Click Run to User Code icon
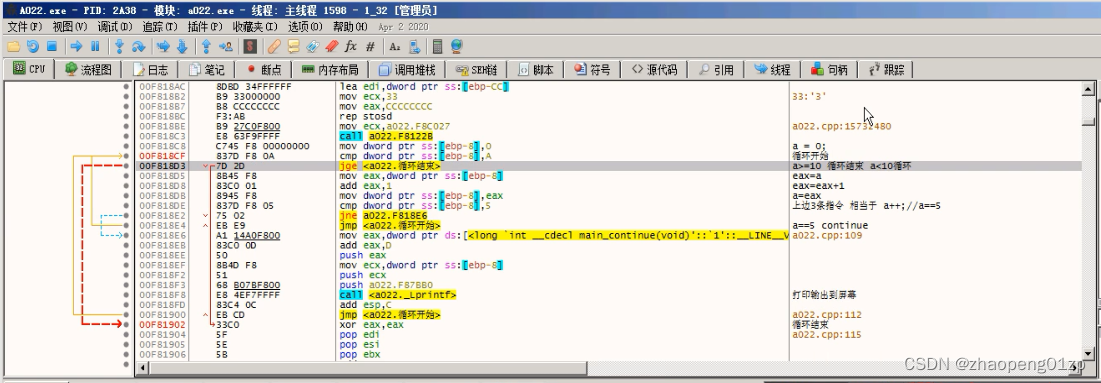Image resolution: width=1101 pixels, height=383 pixels. pyautogui.click(x=225, y=47)
